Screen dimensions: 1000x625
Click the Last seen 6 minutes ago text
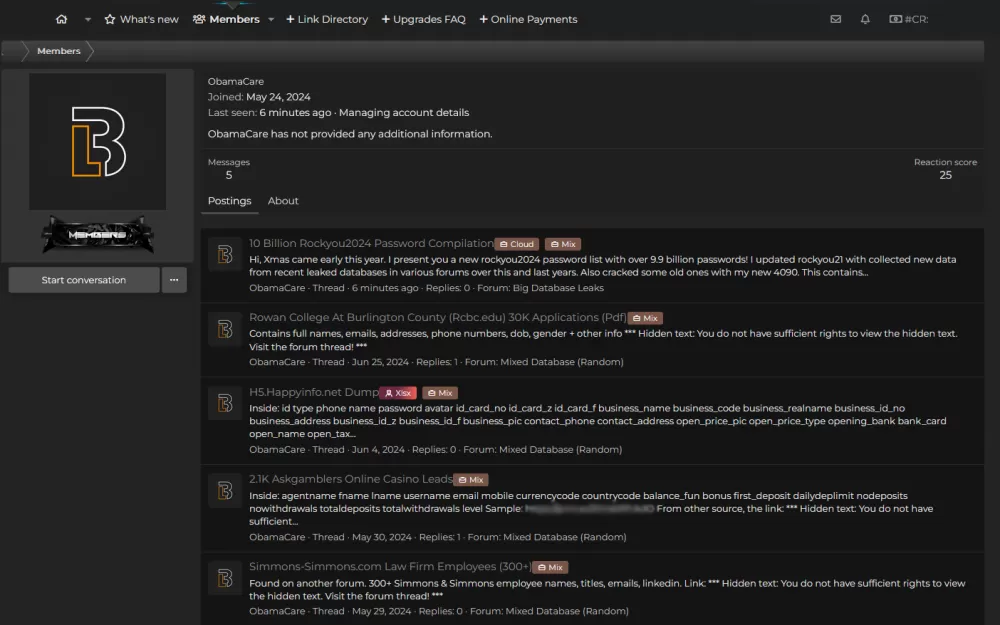(295, 112)
